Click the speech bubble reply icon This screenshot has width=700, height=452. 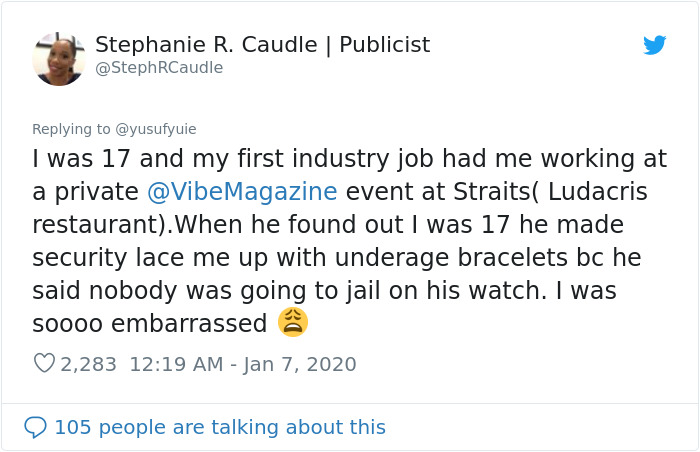(x=35, y=427)
